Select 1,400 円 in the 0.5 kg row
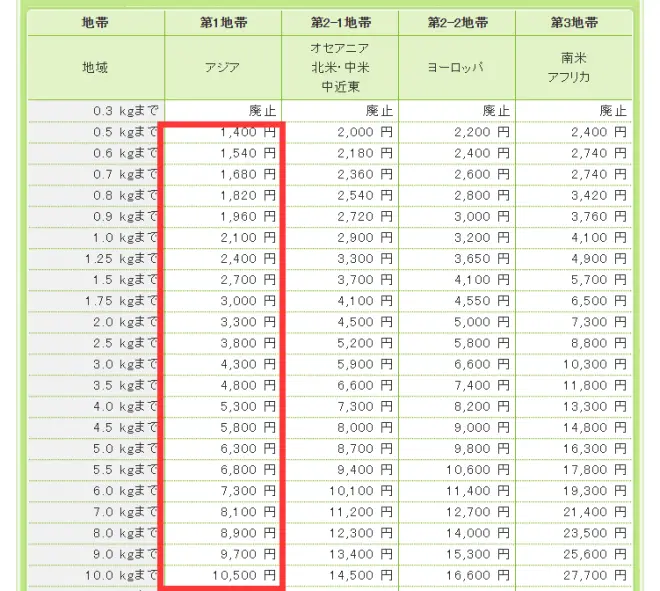This screenshot has height=591, width=660. (248, 132)
